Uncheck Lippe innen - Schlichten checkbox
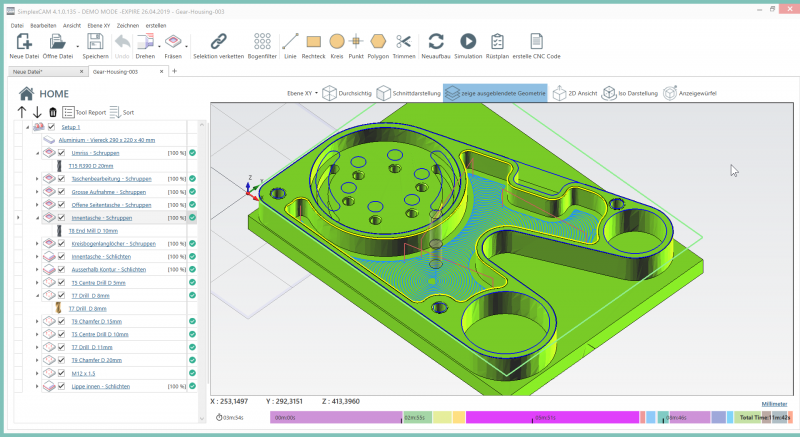 coord(61,386)
